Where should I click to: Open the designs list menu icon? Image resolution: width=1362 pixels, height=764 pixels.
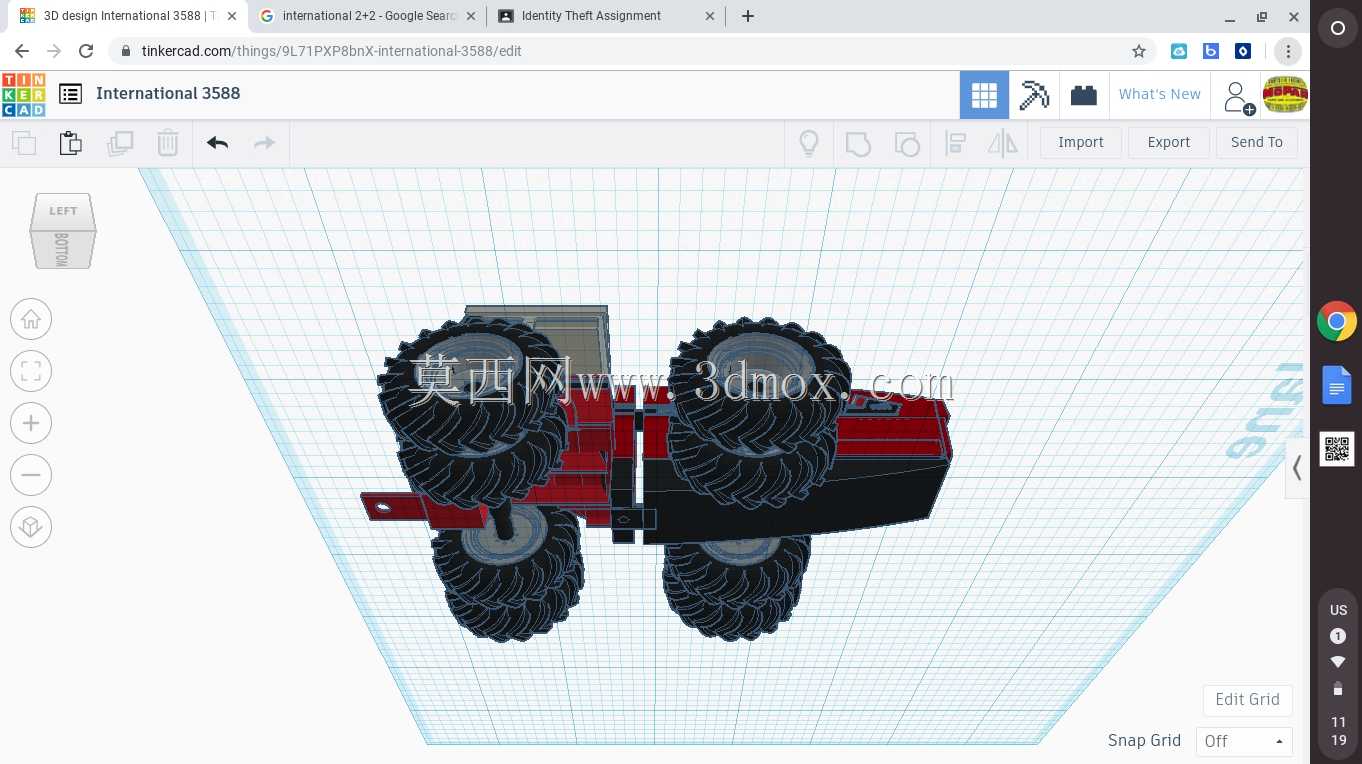click(70, 94)
